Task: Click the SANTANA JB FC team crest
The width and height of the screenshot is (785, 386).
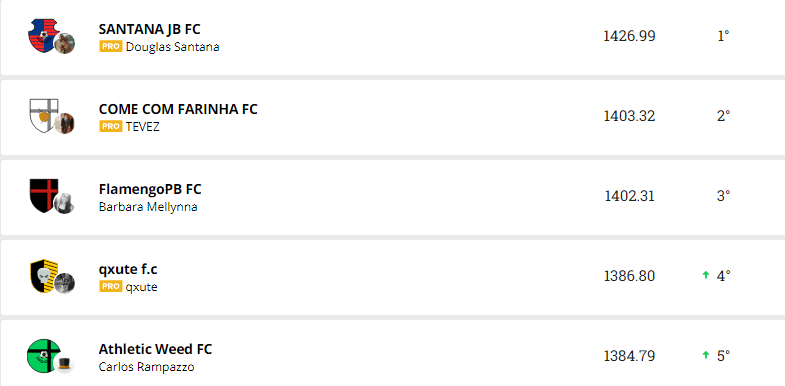Action: point(43,36)
